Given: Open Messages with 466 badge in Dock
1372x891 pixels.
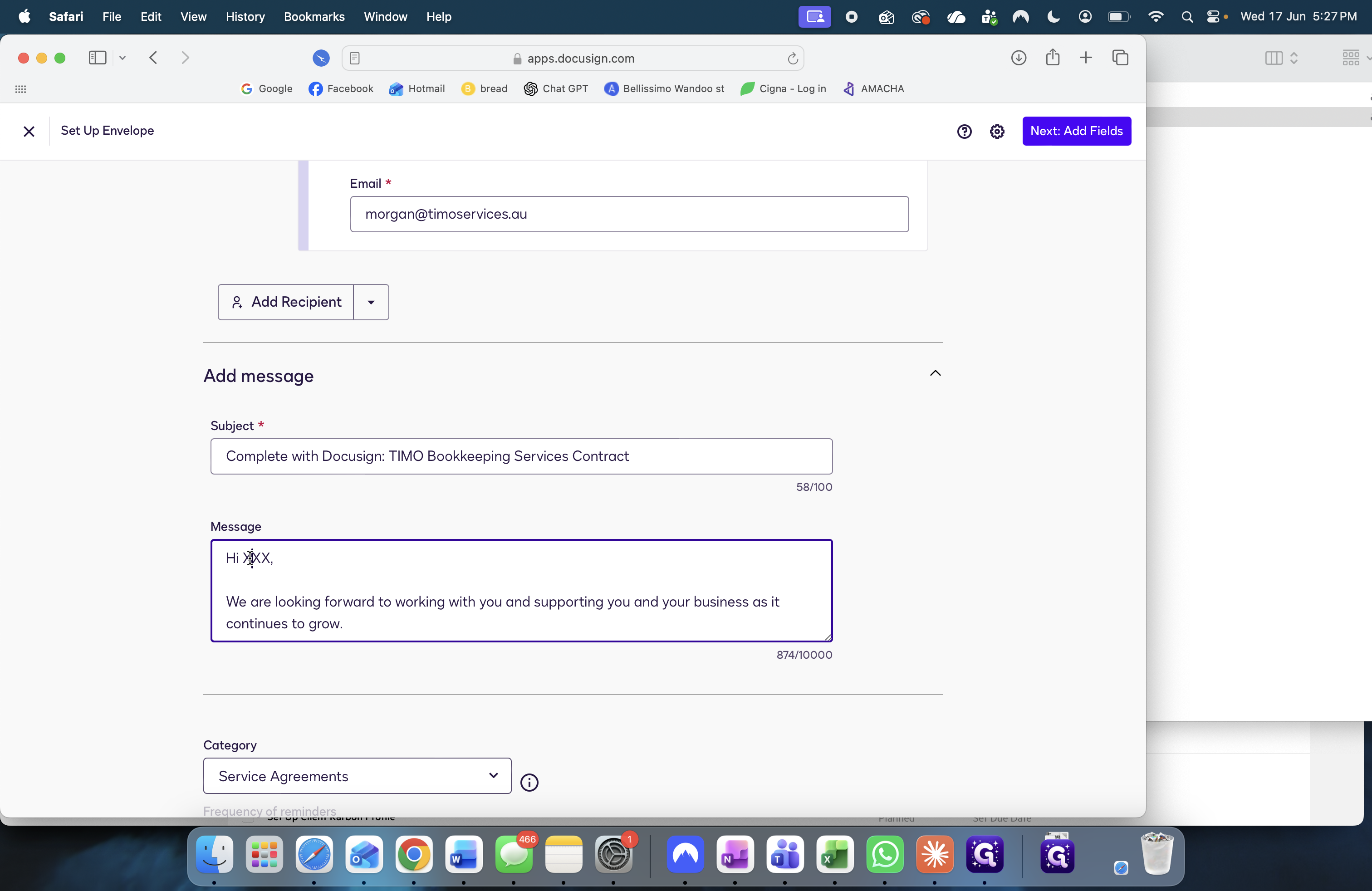Looking at the screenshot, I should [514, 853].
